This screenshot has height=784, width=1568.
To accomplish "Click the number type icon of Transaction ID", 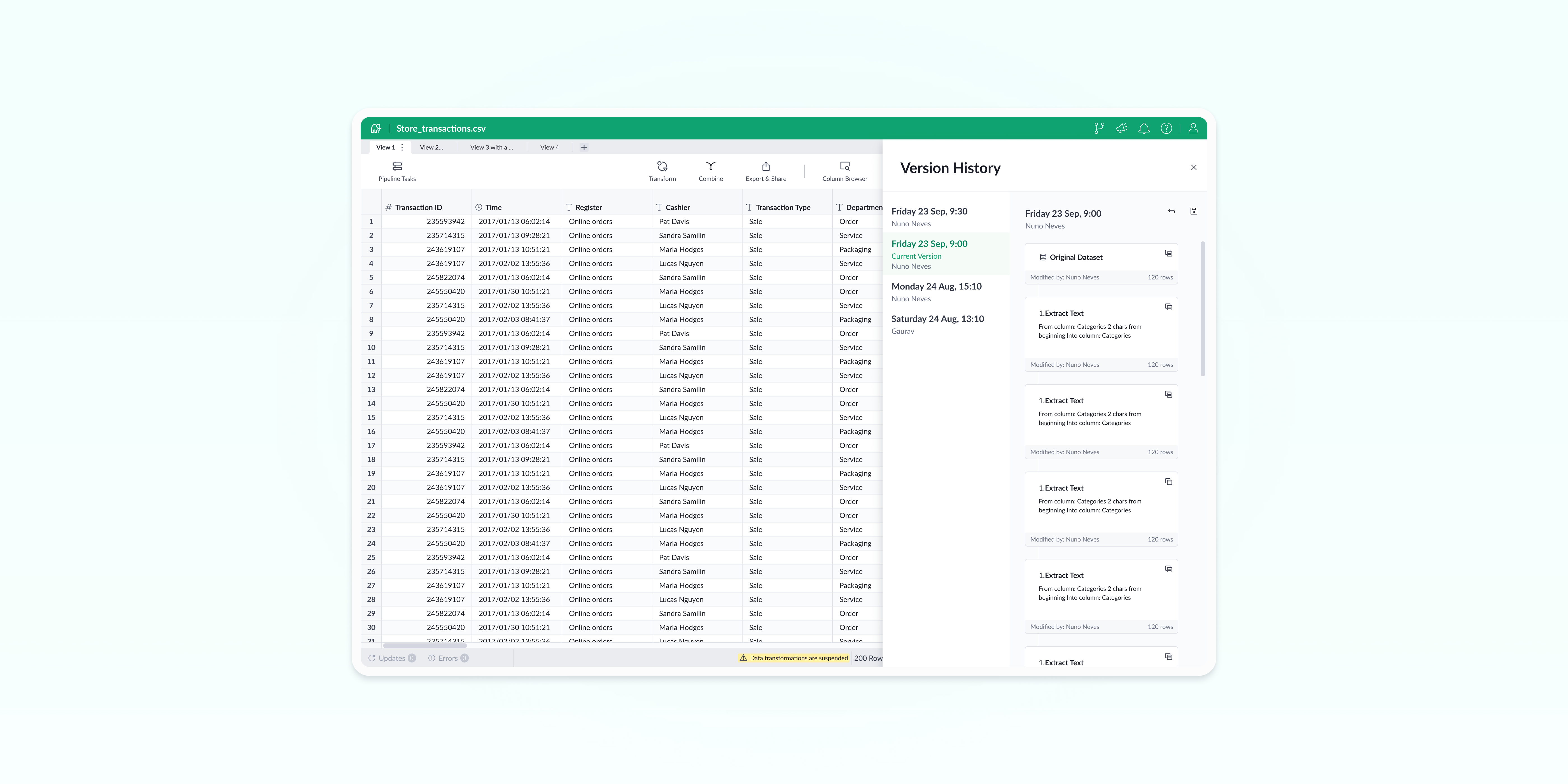I will tap(388, 207).
